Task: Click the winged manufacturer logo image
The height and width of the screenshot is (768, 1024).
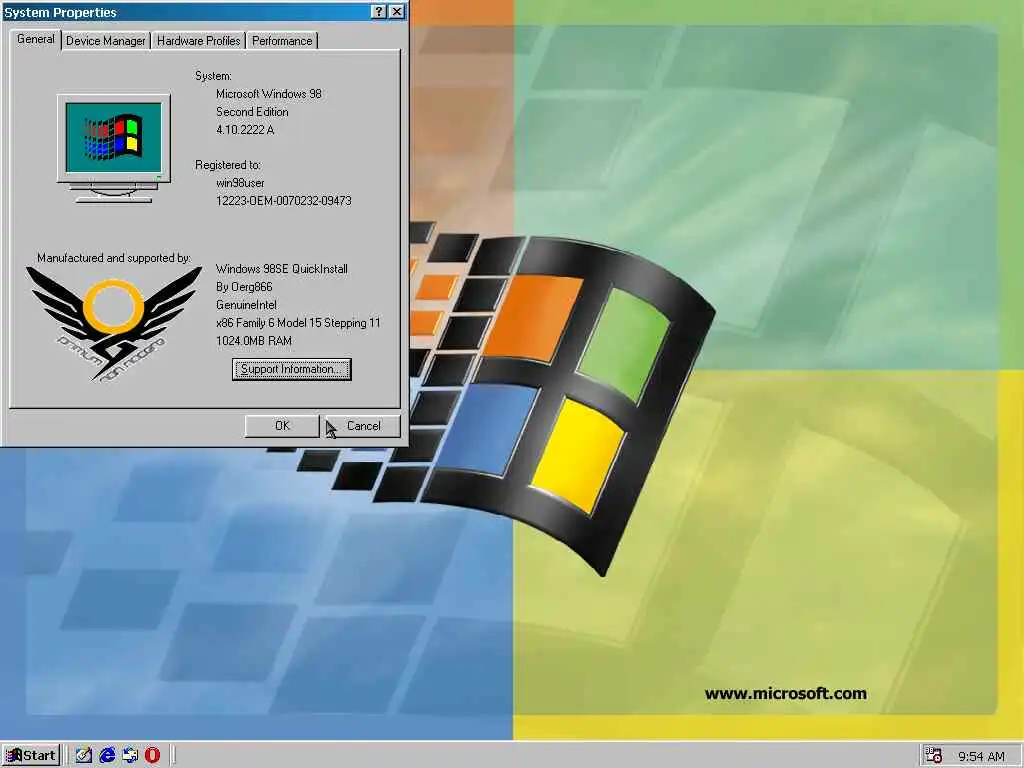Action: pyautogui.click(x=114, y=324)
